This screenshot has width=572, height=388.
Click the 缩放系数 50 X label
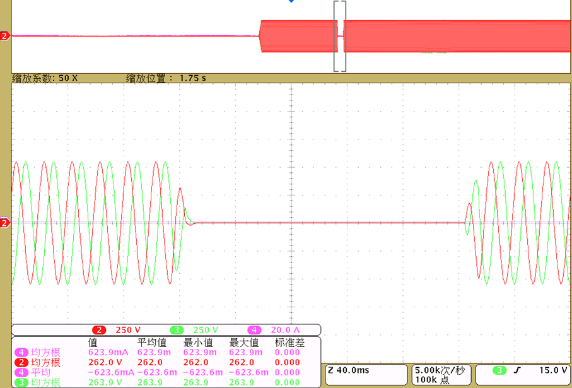[x=45, y=78]
